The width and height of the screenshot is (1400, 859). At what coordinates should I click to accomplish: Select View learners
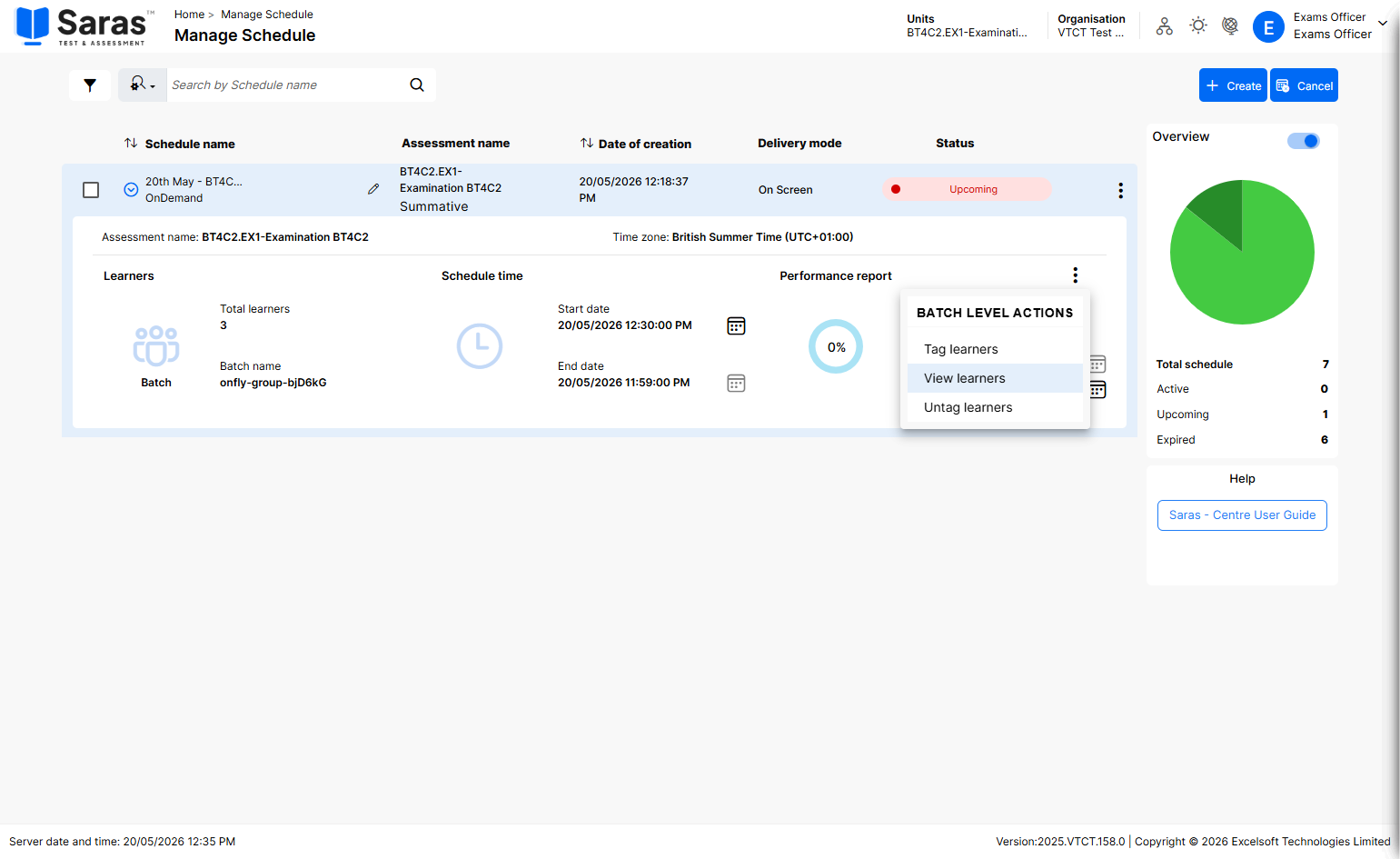[995, 378]
